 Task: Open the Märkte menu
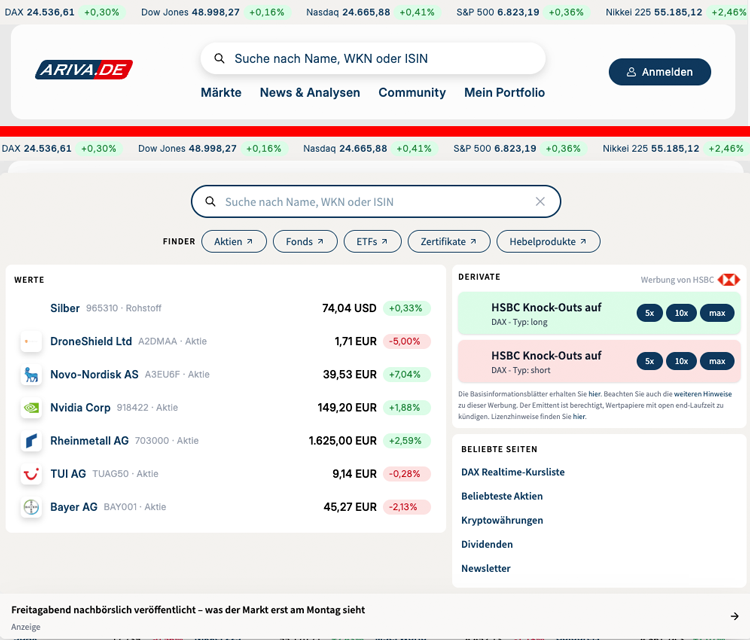pos(221,93)
